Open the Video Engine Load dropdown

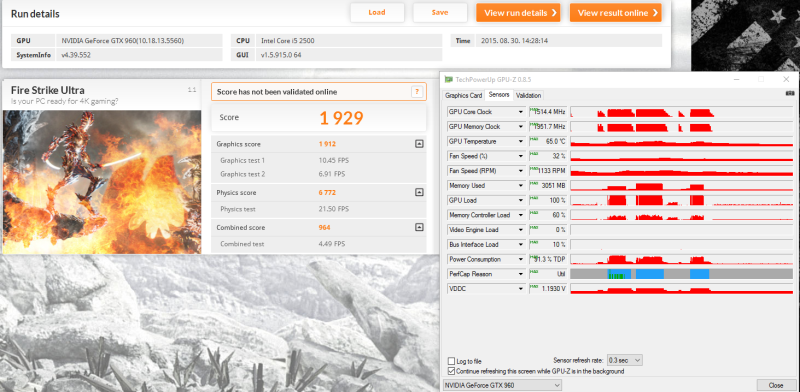(x=521, y=230)
